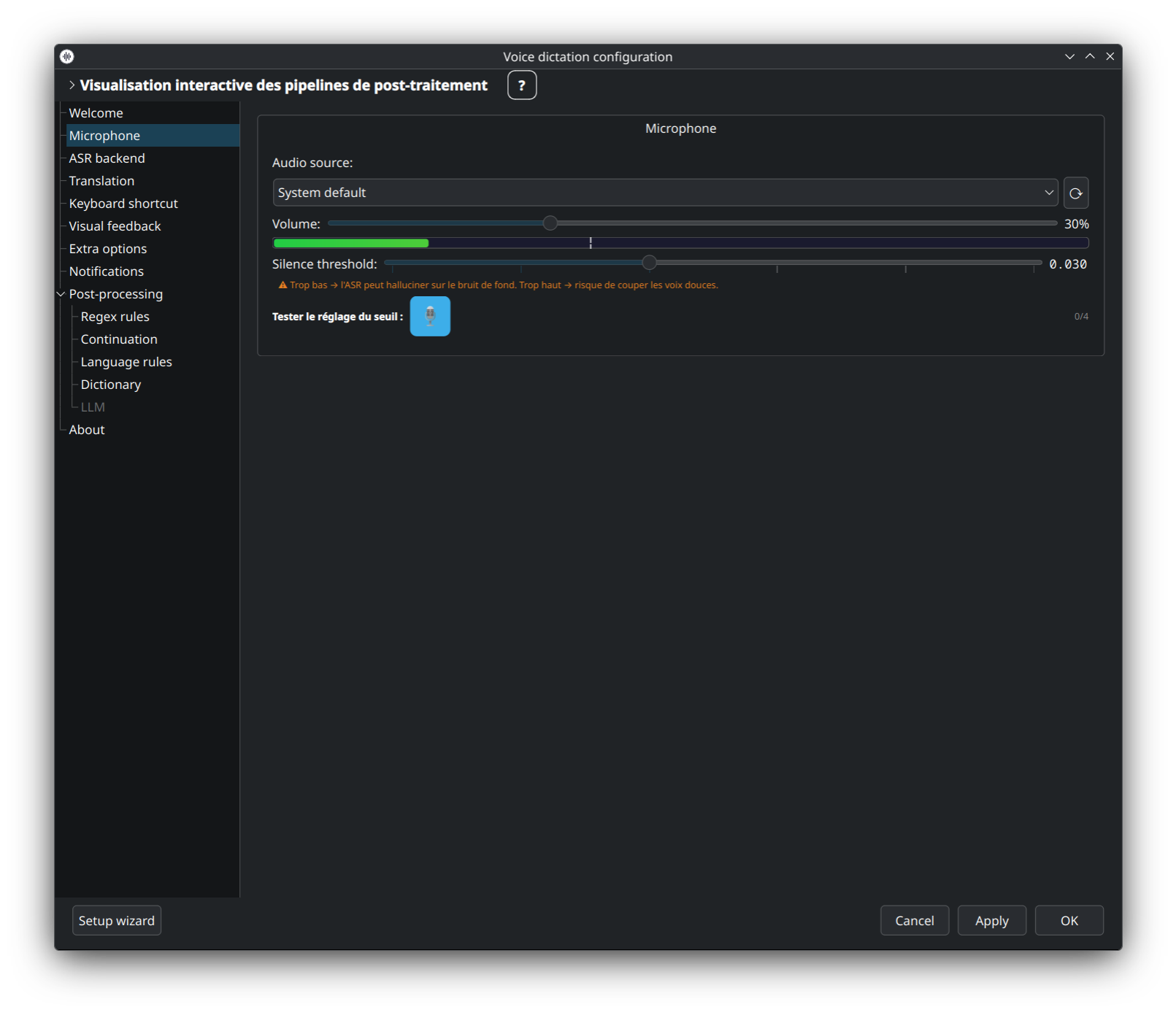Open the Translation settings page
The image size is (1176, 1015).
(101, 181)
